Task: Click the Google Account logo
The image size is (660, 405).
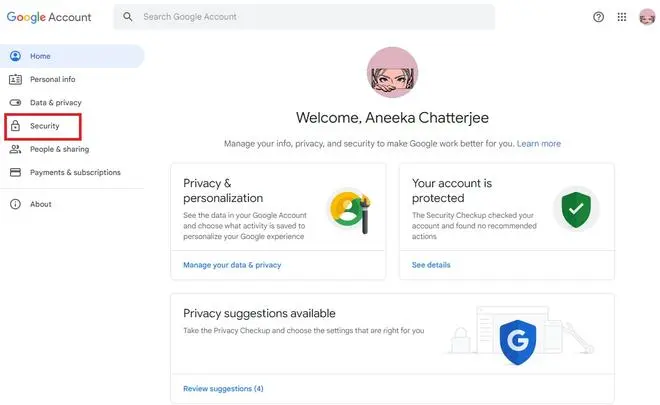Action: [x=49, y=17]
